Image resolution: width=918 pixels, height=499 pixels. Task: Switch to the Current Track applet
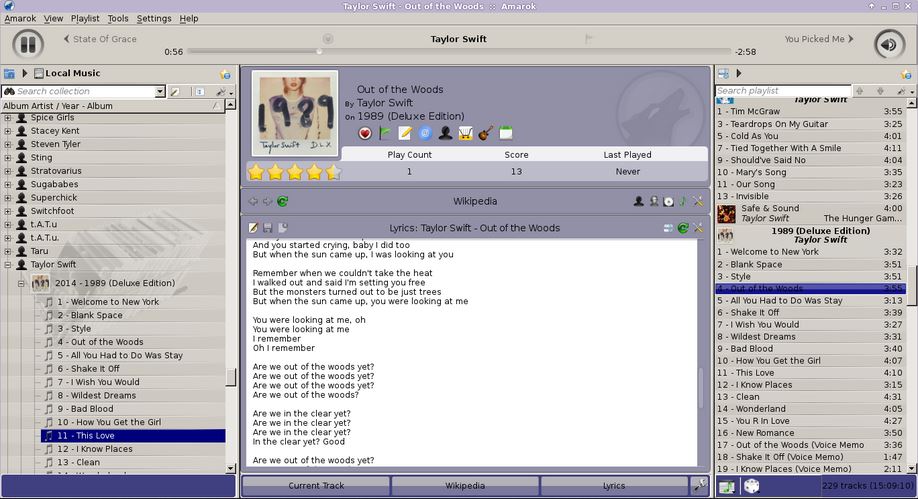[x=316, y=486]
